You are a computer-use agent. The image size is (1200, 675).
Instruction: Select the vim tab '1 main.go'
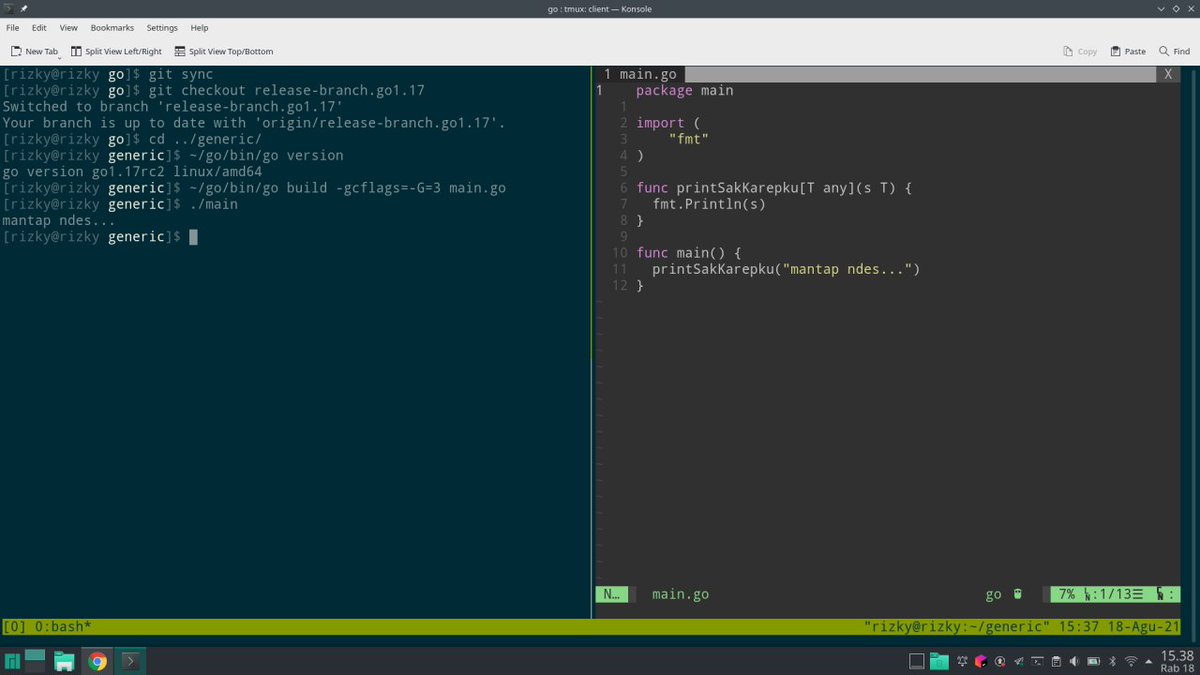[x=640, y=74]
